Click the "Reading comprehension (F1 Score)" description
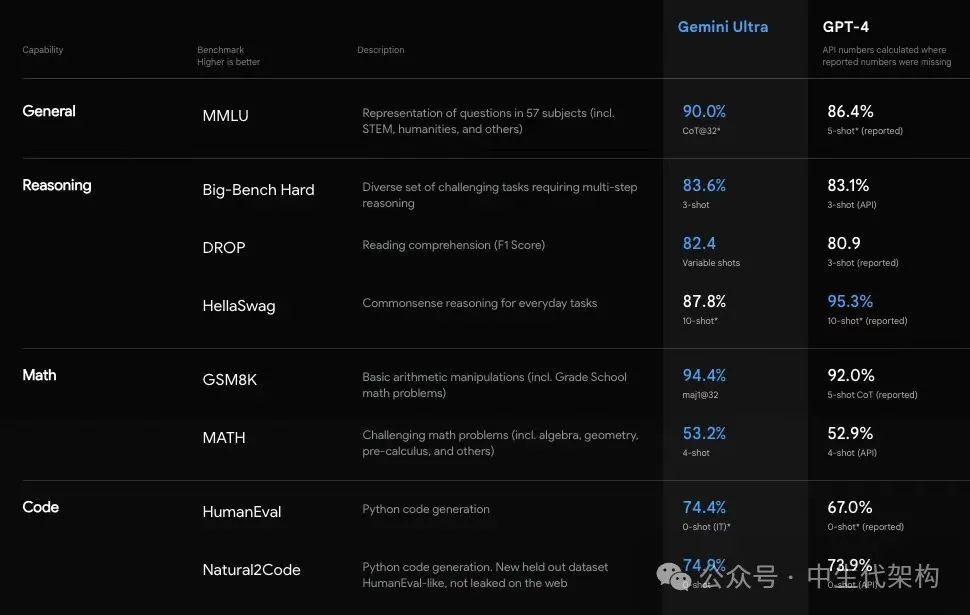The width and height of the screenshot is (970, 615). pos(453,245)
